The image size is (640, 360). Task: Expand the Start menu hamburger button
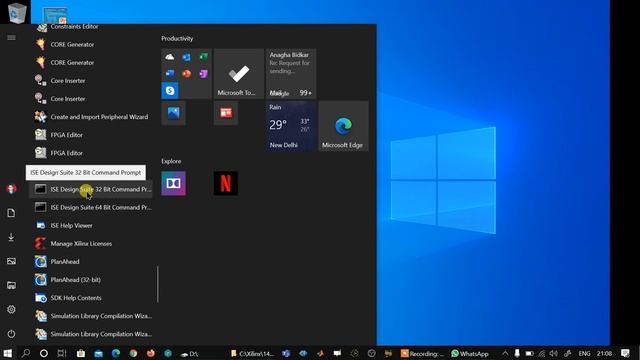11,38
